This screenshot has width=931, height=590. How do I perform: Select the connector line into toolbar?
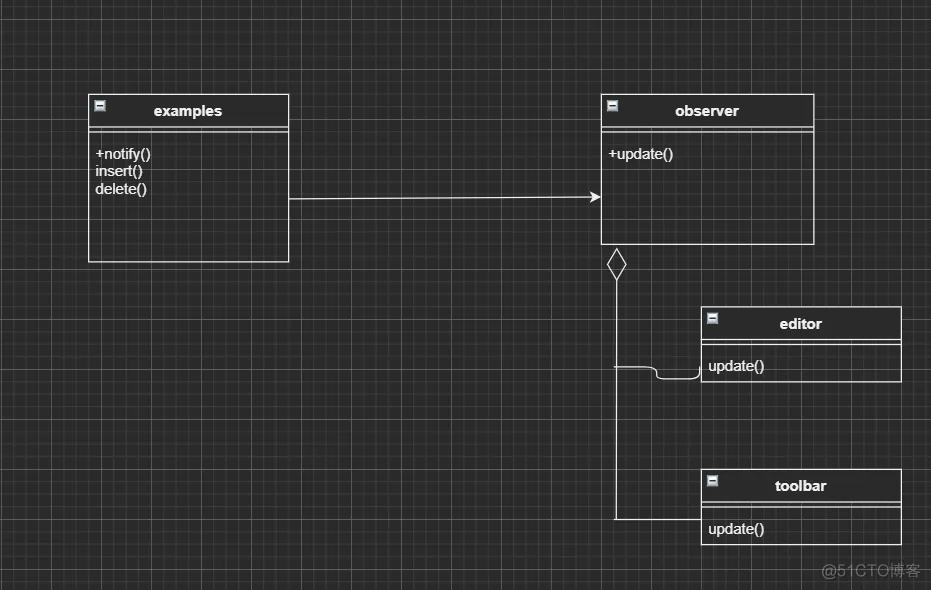(x=658, y=519)
